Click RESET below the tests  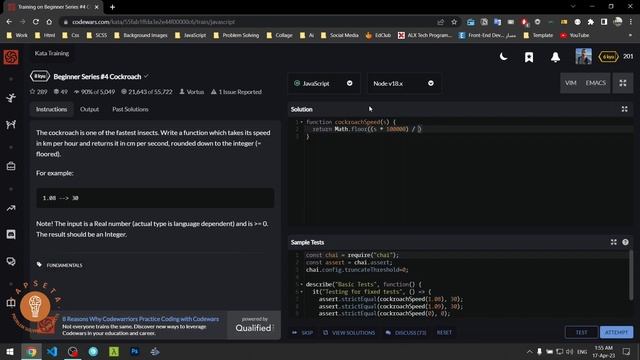coord(444,333)
